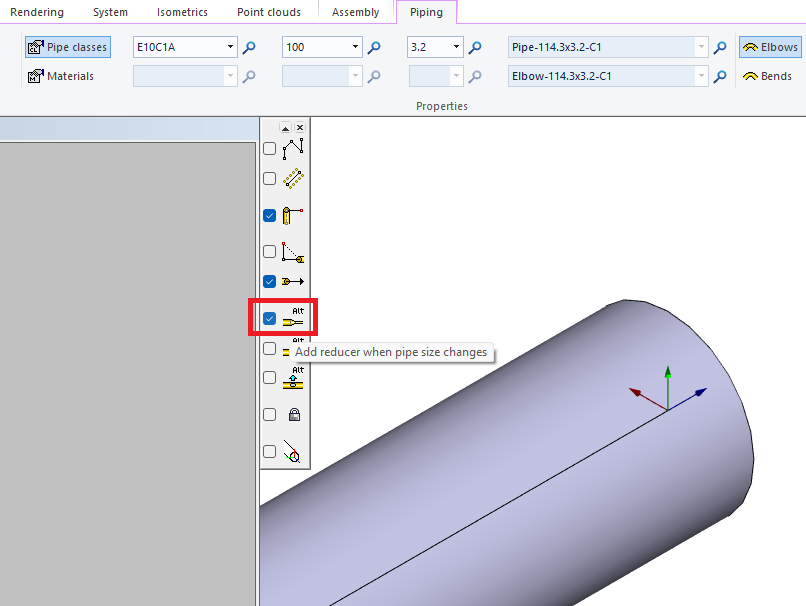
Task: Open the Isometrics tab
Action: 181,12
